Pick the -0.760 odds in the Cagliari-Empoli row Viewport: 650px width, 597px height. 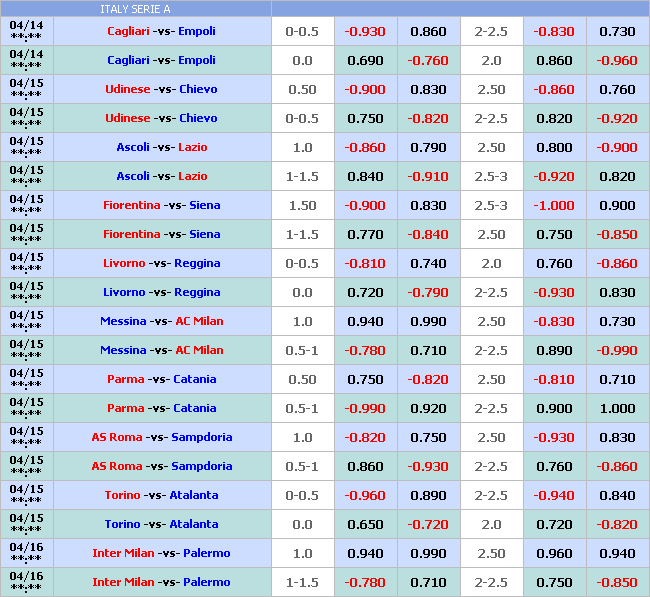(428, 60)
